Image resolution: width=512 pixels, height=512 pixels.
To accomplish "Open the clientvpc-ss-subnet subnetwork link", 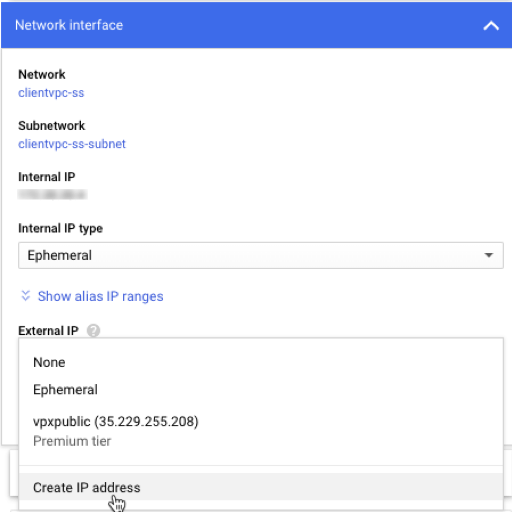I will click(72, 144).
